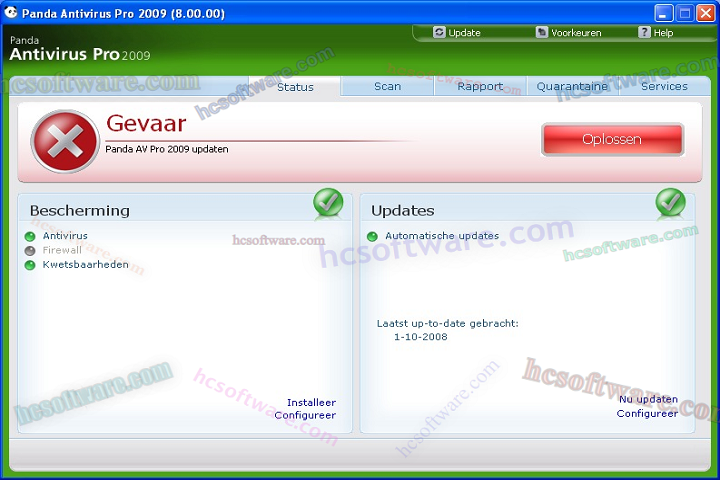Image resolution: width=720 pixels, height=480 pixels.
Task: Minimize the Panda Antivirus window
Action: click(x=663, y=13)
